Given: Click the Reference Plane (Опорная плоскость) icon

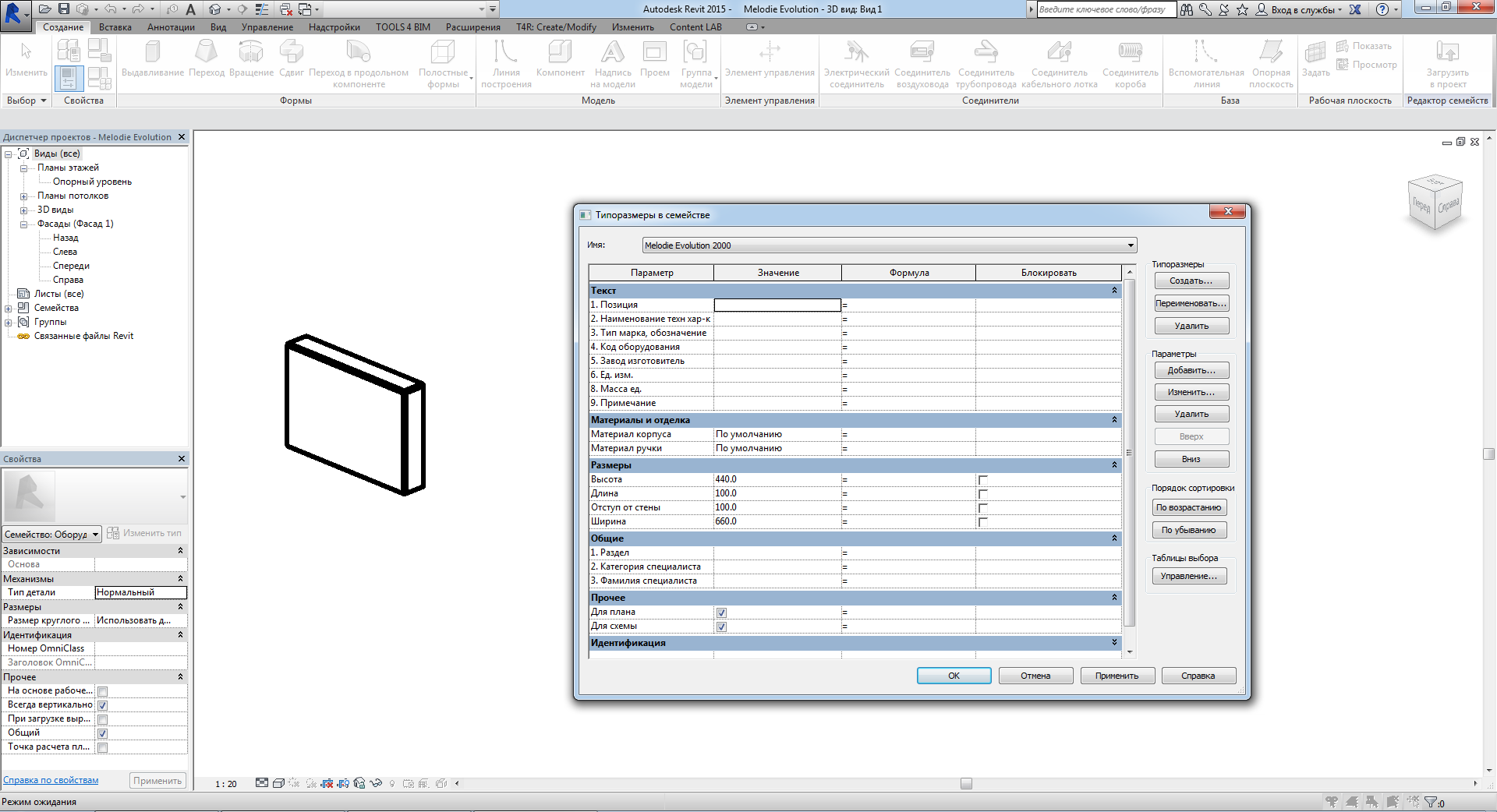Looking at the screenshot, I should coord(1271,51).
